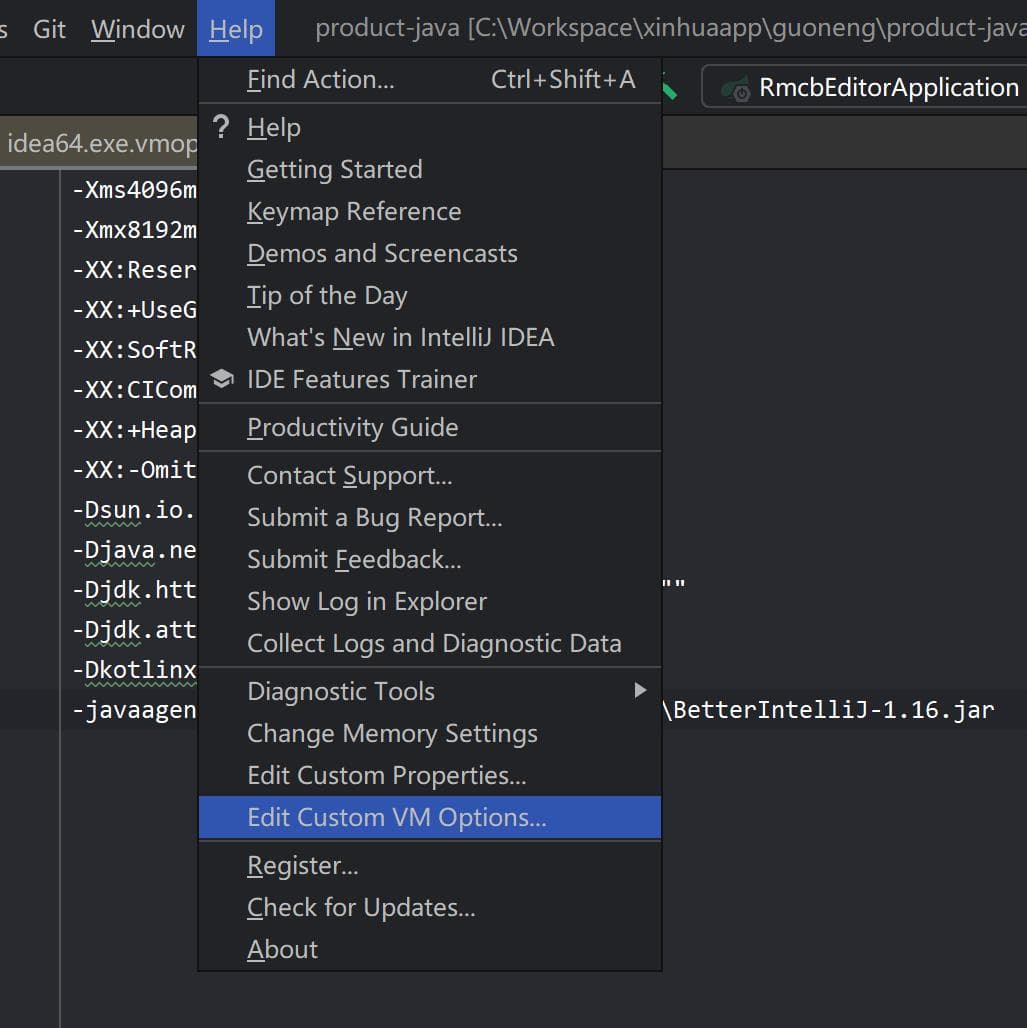Screen dimensions: 1027x1028
Task: Open Keymap Reference
Action: [x=430, y=211]
